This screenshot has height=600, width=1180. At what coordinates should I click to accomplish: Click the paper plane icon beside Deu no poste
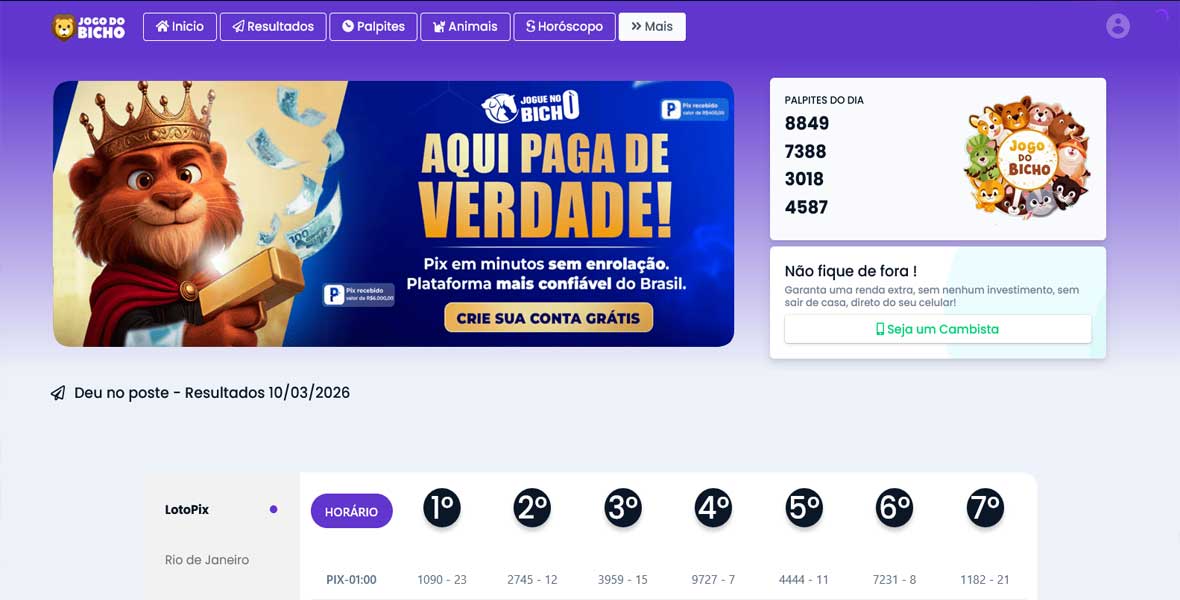[x=58, y=393]
